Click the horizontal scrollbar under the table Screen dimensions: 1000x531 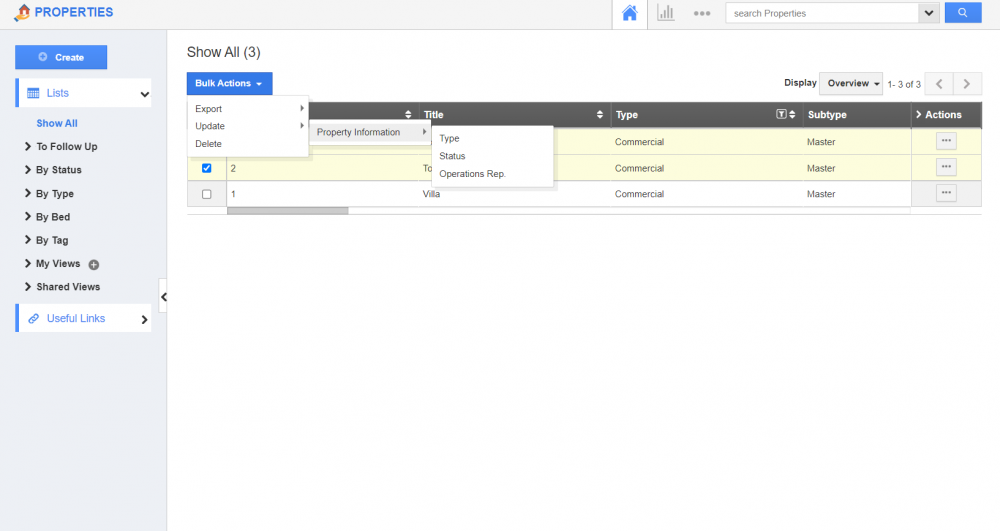pos(288,211)
